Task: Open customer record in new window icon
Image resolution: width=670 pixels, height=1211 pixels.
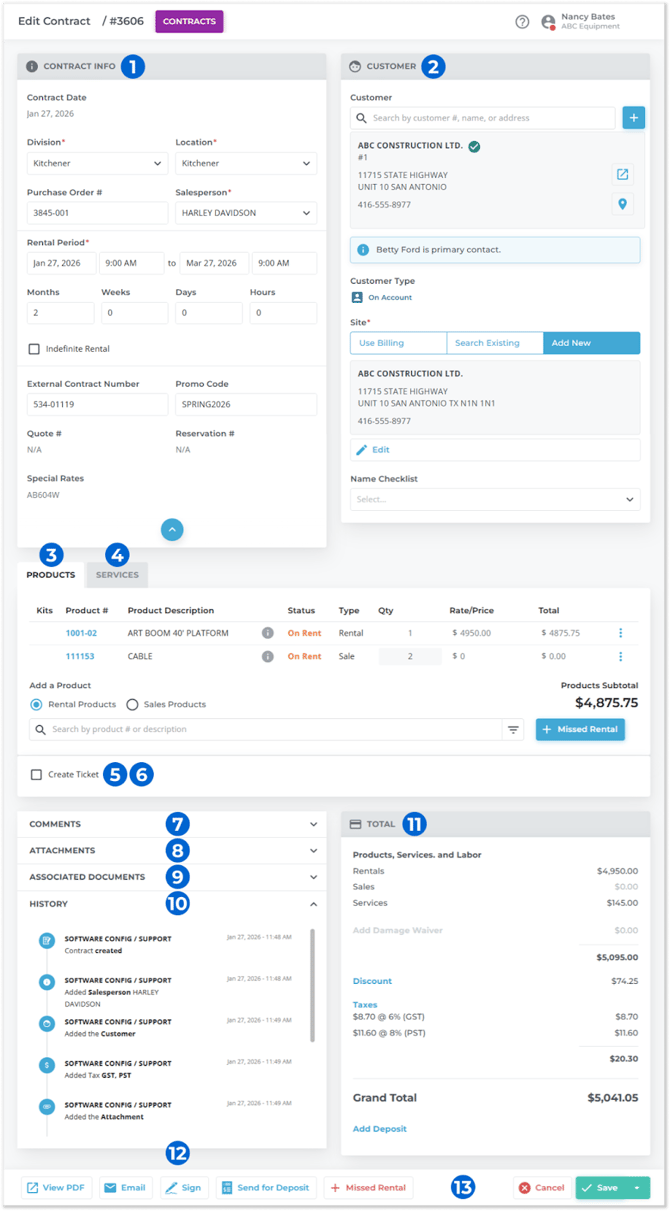Action: (x=623, y=175)
